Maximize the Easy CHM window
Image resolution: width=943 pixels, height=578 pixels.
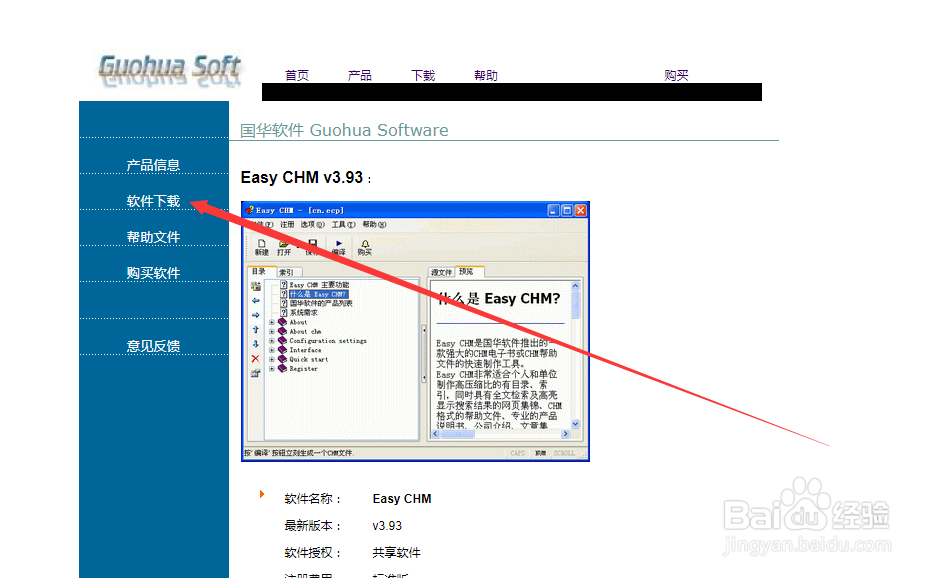[567, 211]
